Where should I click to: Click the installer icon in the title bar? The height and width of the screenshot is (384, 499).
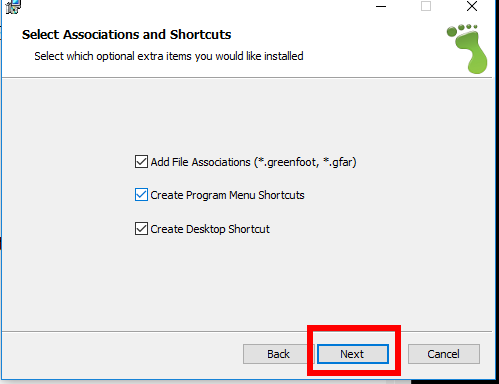[x=13, y=7]
